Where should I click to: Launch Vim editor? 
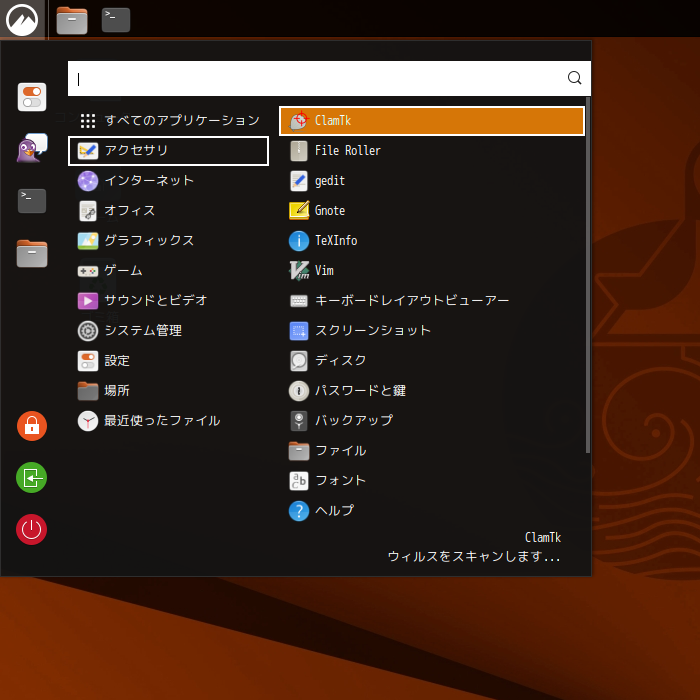432,271
